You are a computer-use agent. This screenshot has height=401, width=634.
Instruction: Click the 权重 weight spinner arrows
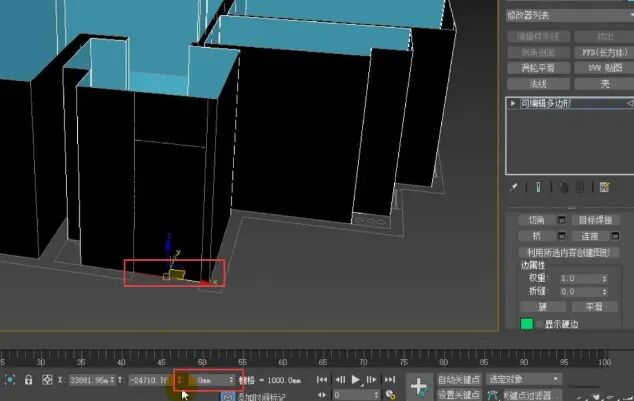(x=604, y=279)
